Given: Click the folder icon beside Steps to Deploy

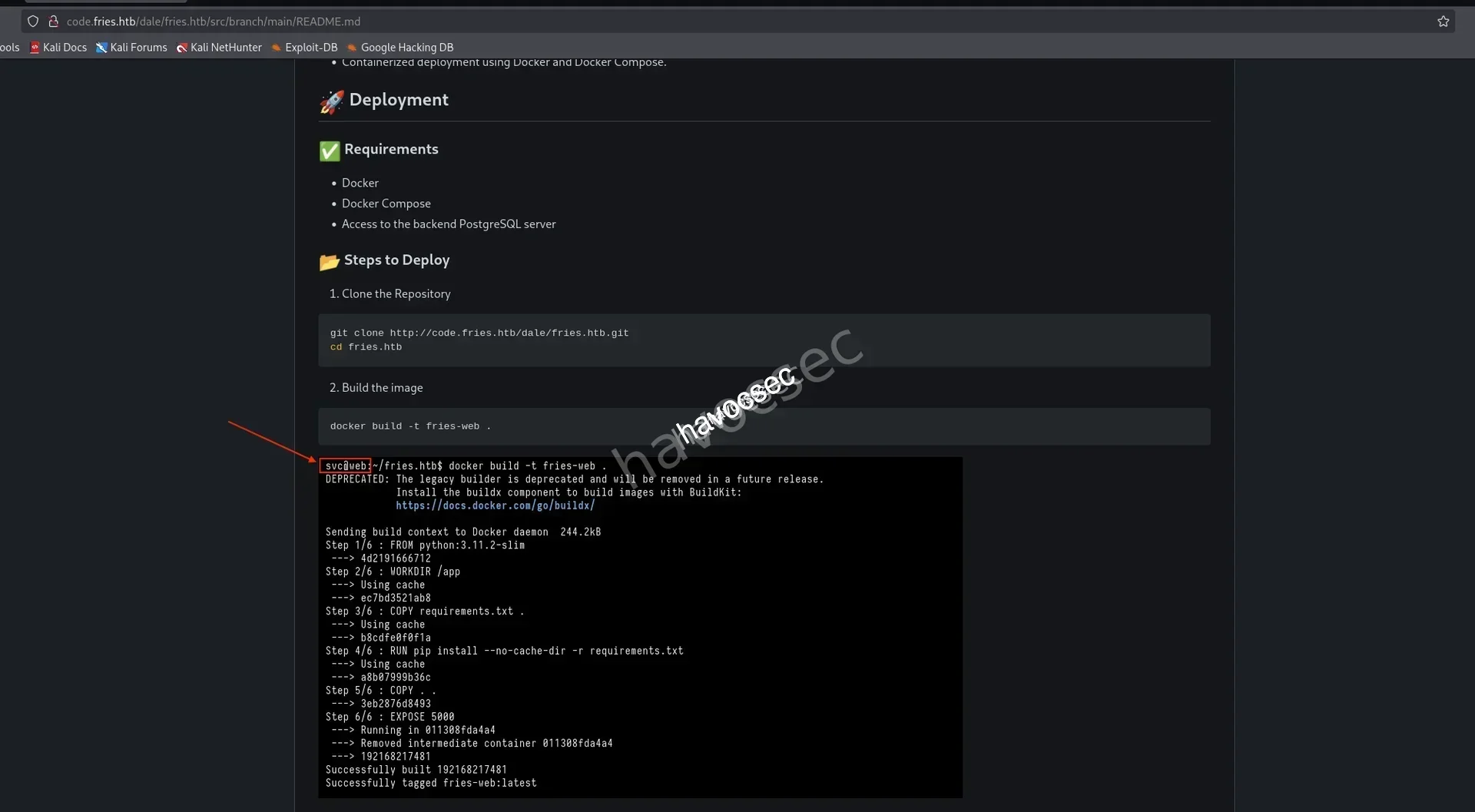Looking at the screenshot, I should click(x=329, y=261).
